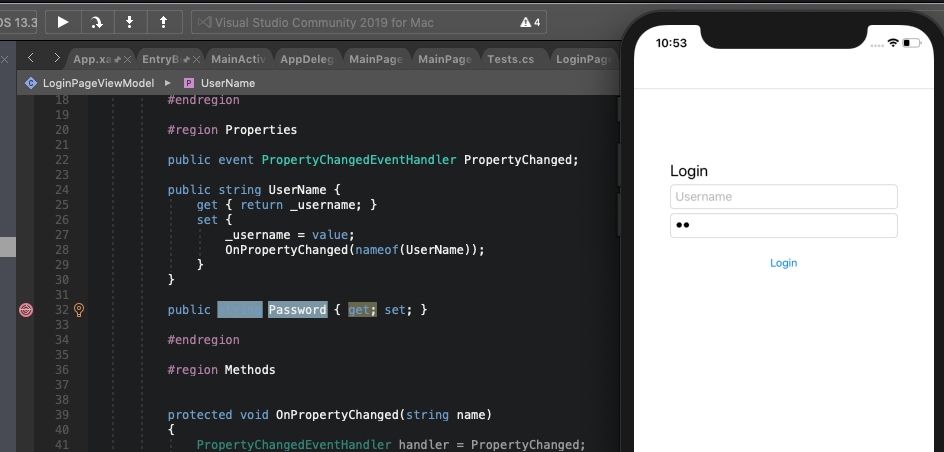The width and height of the screenshot is (944, 452).
Task: Click '#endregion' on line 18
Action: pyautogui.click(x=203, y=100)
